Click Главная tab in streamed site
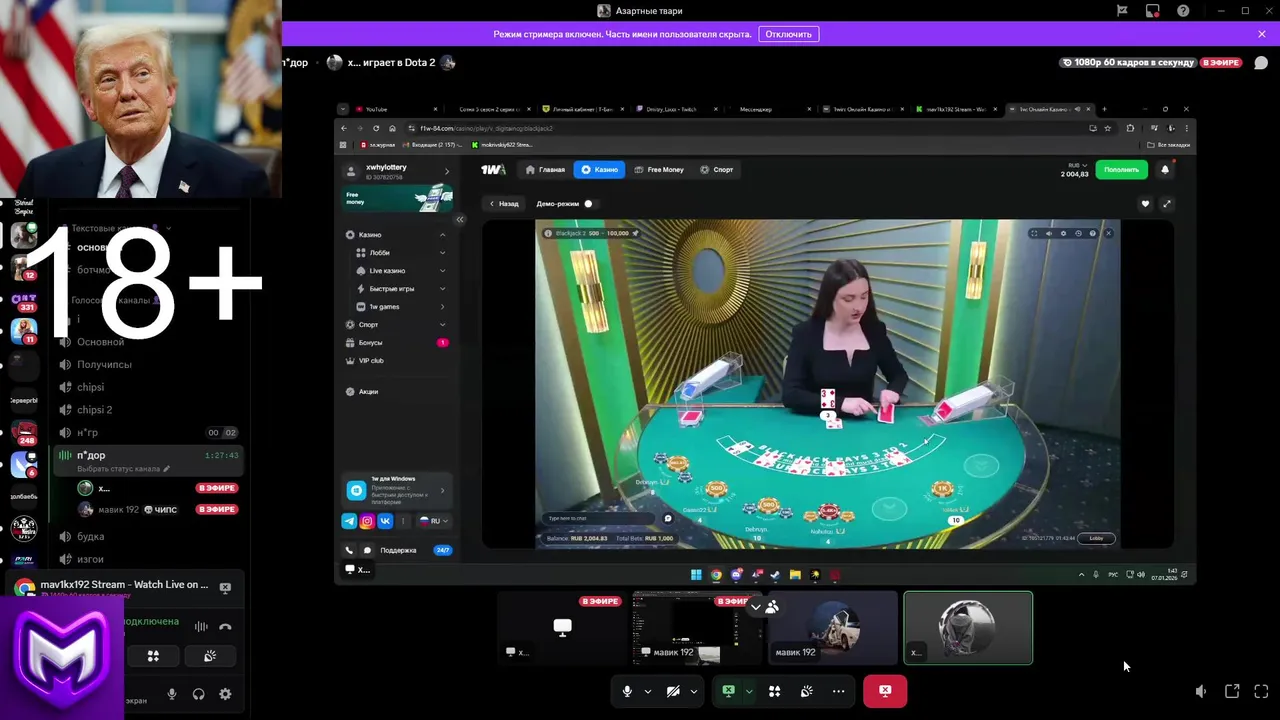 click(546, 170)
